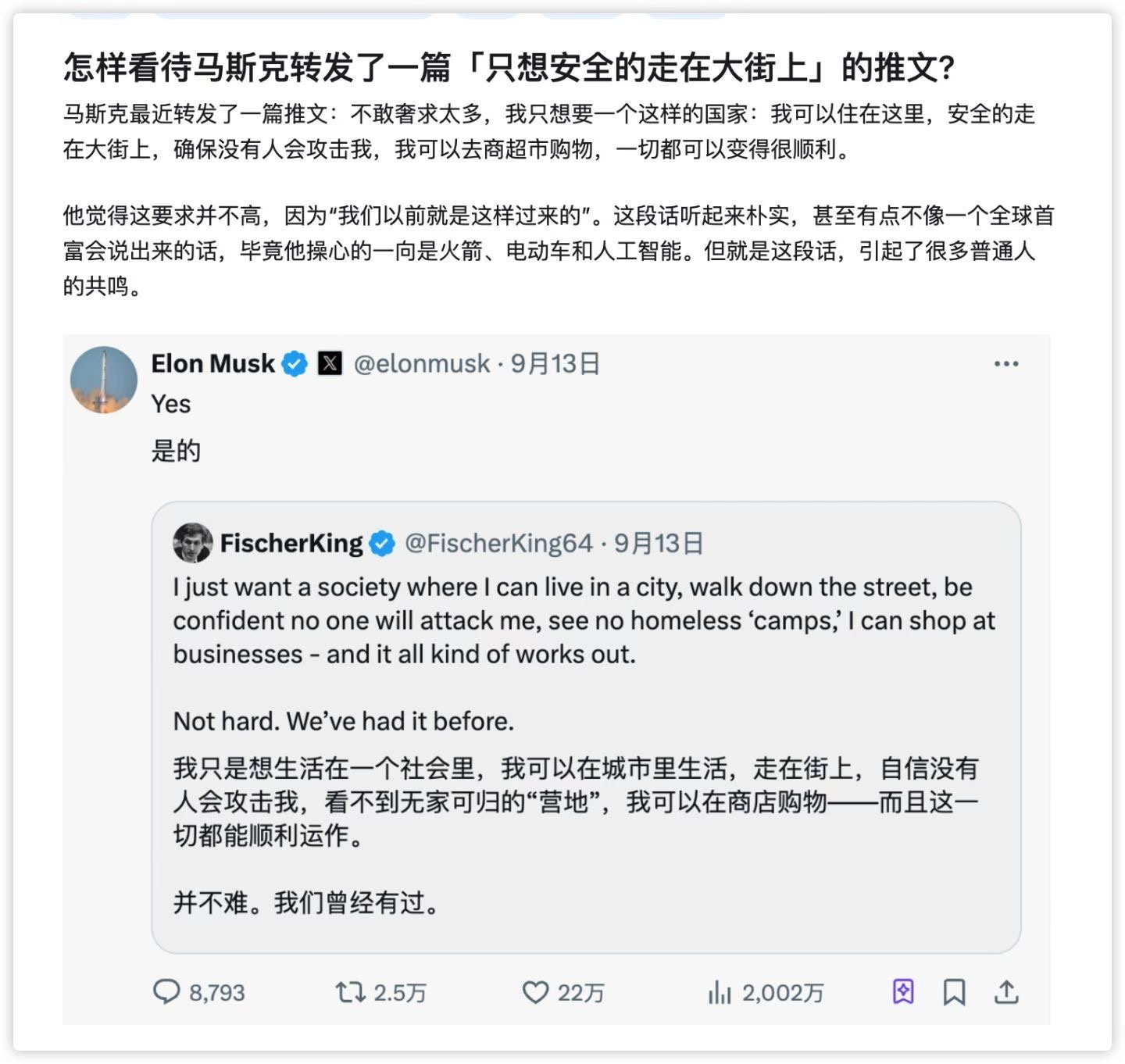
Task: Open the FischerKing display name
Action: [291, 544]
